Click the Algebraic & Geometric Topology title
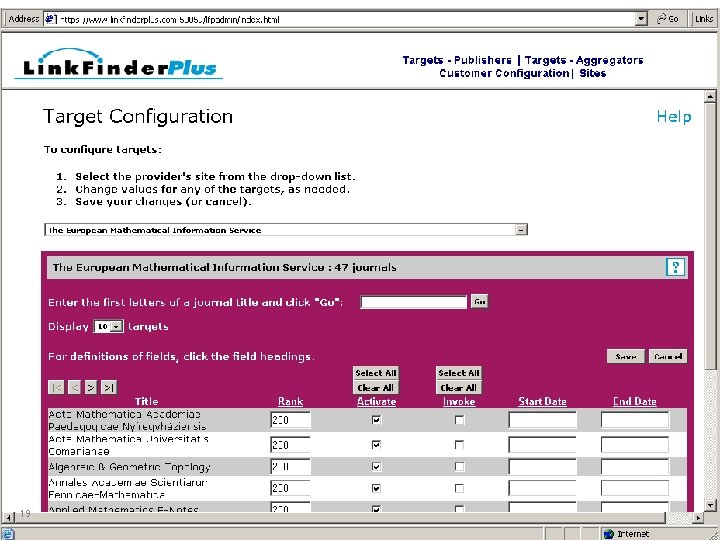The height and width of the screenshot is (540, 720). click(x=129, y=467)
